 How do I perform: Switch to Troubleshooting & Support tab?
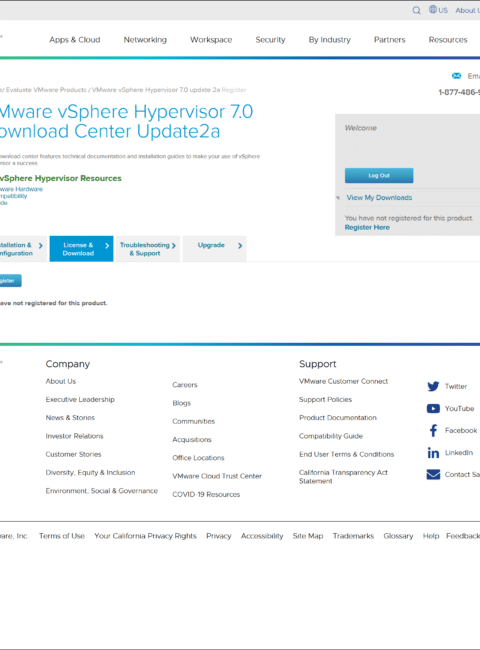(148, 249)
